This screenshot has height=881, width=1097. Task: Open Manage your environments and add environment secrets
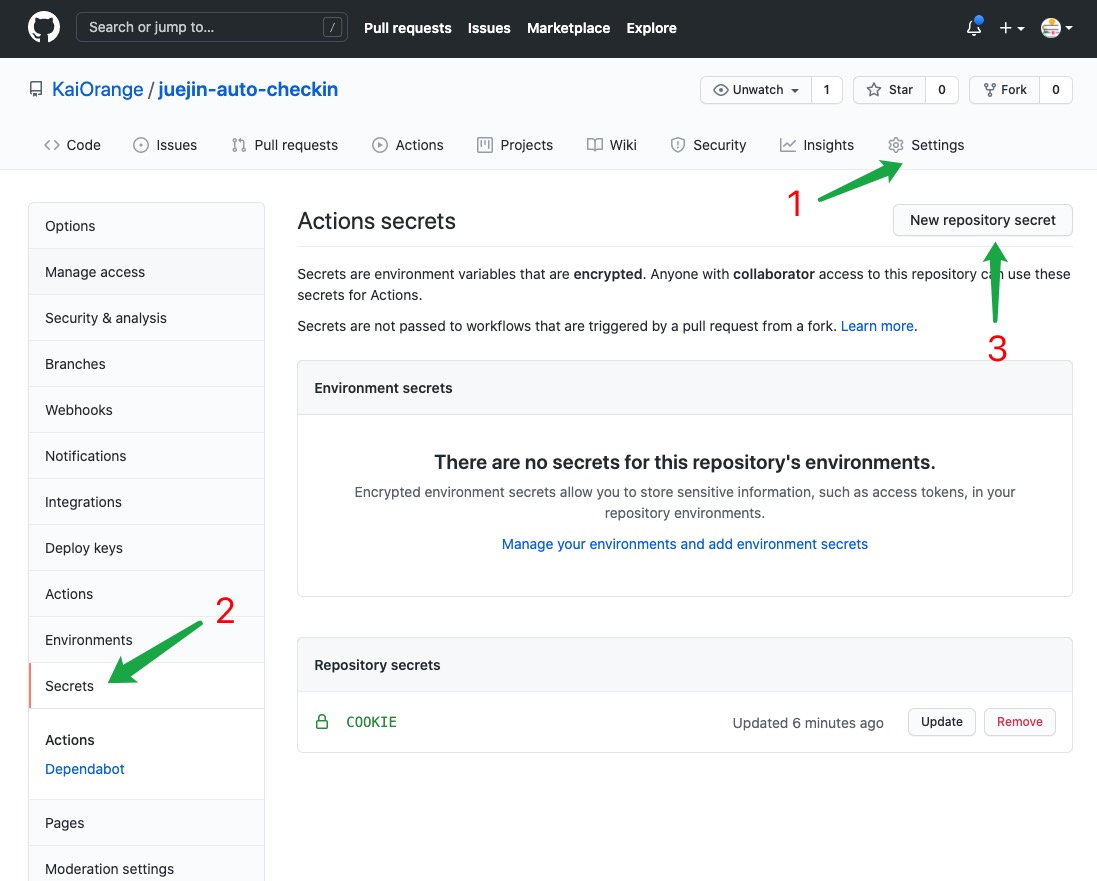(x=684, y=544)
